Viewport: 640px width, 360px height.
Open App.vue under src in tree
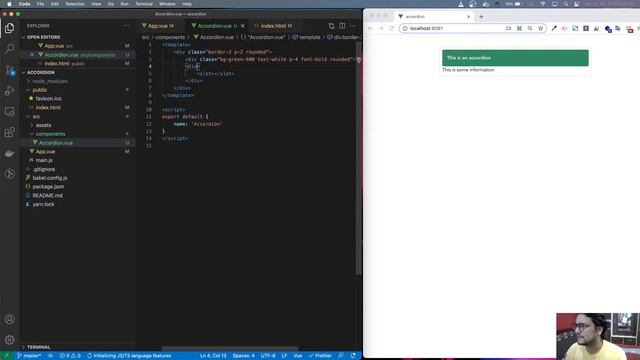tap(45, 151)
